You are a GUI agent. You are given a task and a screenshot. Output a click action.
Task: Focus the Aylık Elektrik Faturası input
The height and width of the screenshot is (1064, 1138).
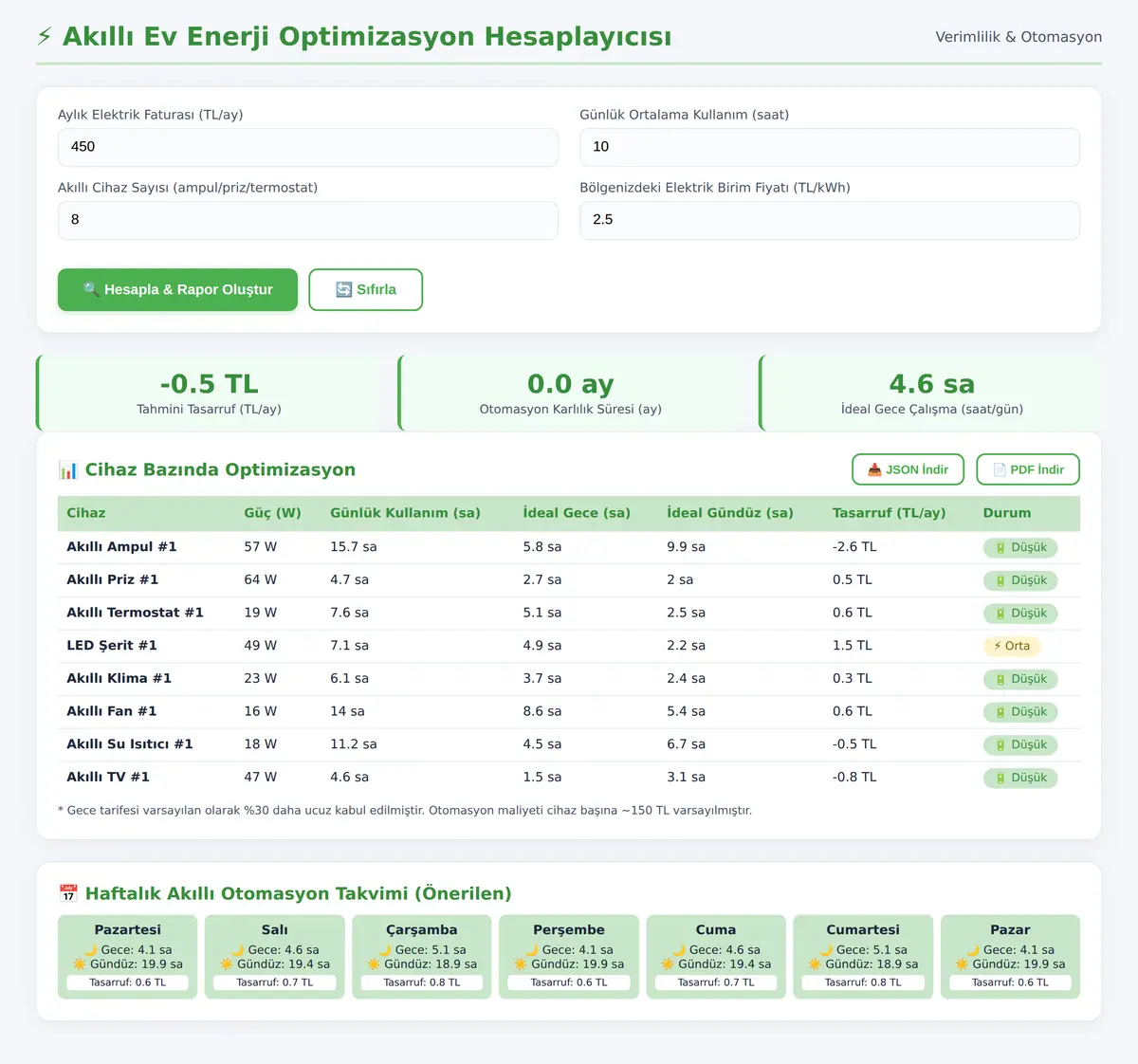point(308,147)
